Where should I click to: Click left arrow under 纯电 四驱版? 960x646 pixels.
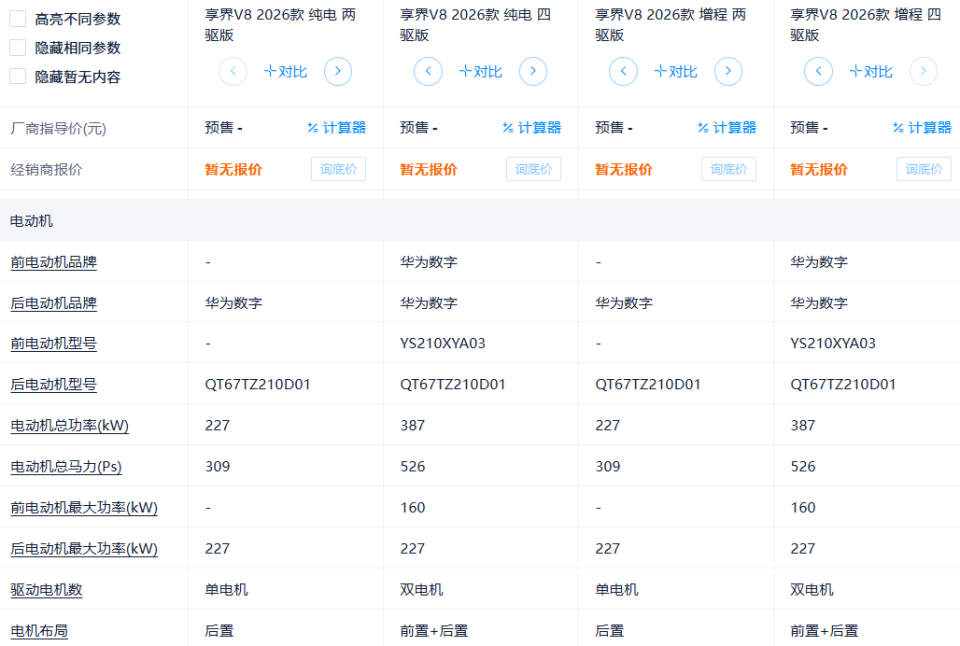tap(429, 72)
